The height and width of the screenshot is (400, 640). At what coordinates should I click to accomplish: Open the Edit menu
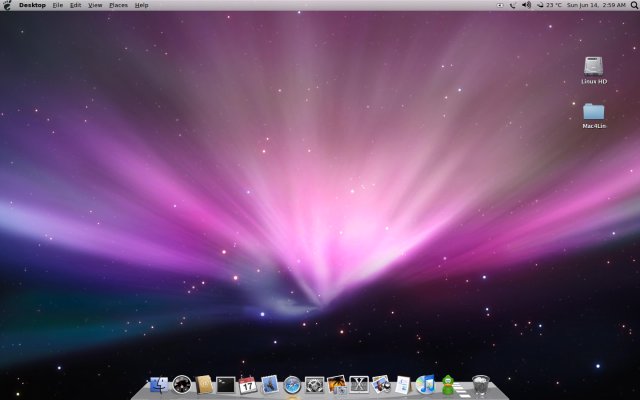(x=75, y=5)
